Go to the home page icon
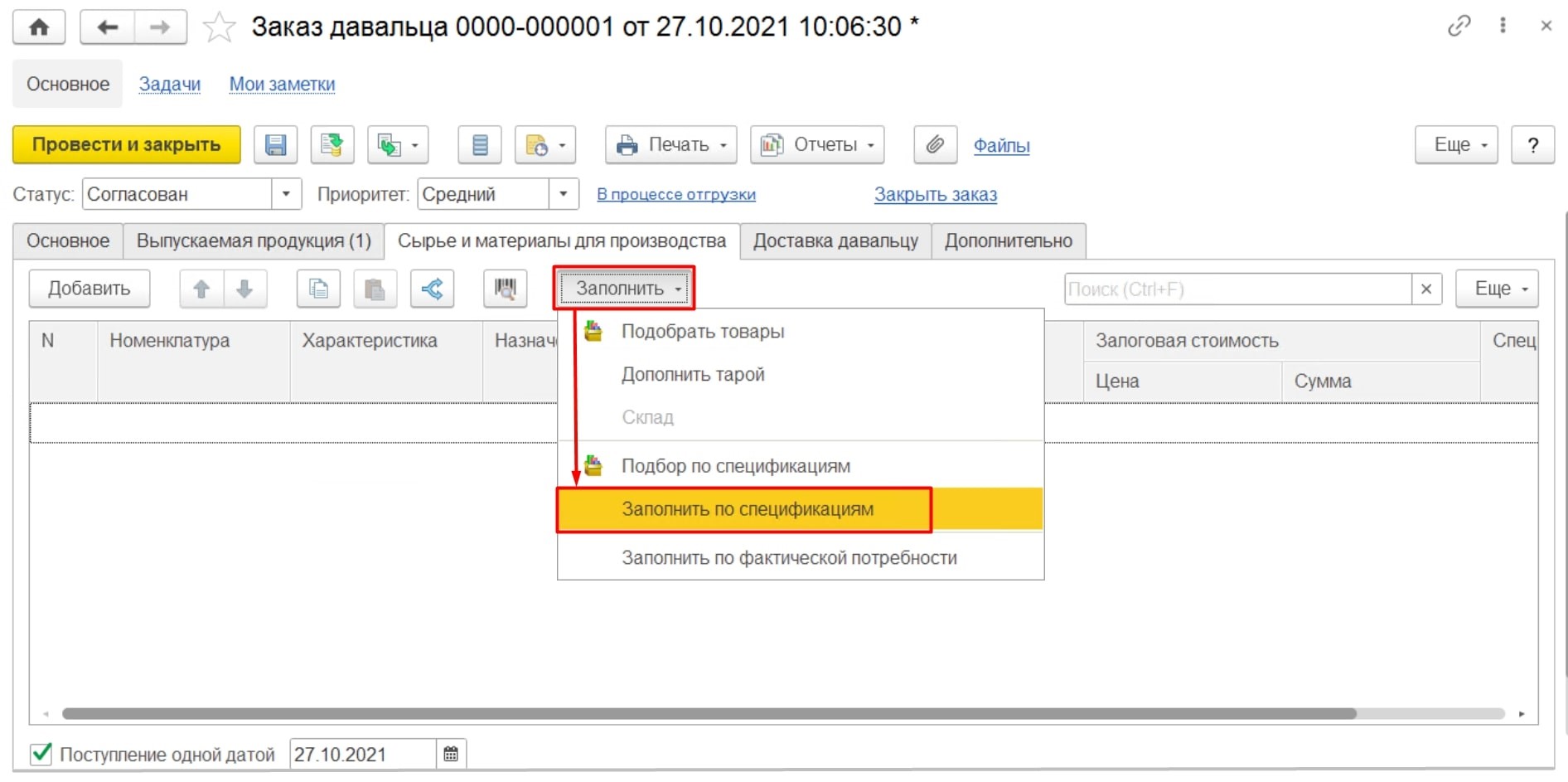Viewport: 1568px width, 782px height. (x=39, y=27)
